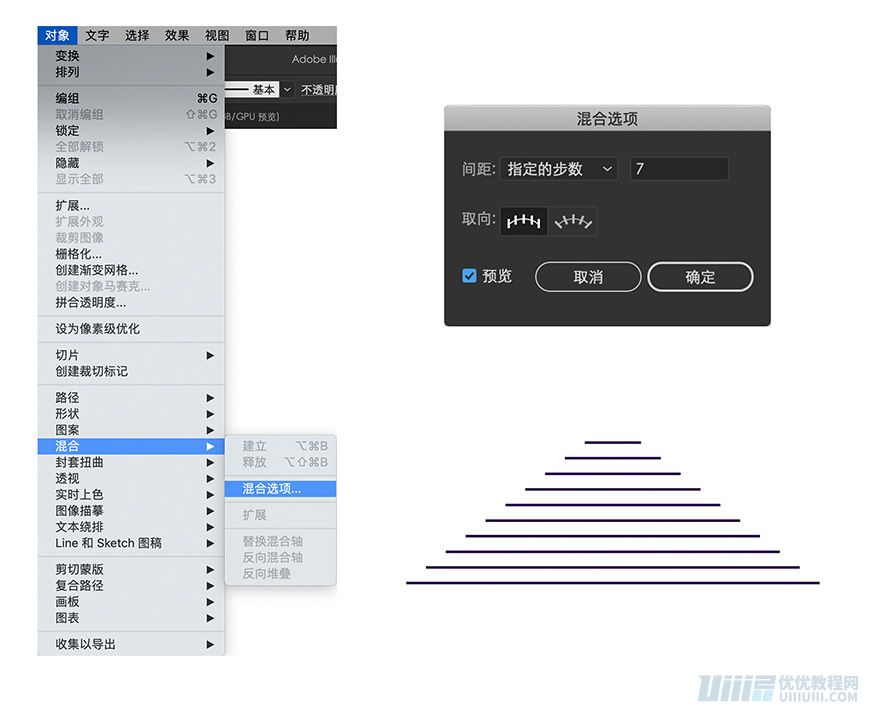Image resolution: width=870 pixels, height=712 pixels.
Task: Expand the 变换 submenu
Action: click(131, 56)
